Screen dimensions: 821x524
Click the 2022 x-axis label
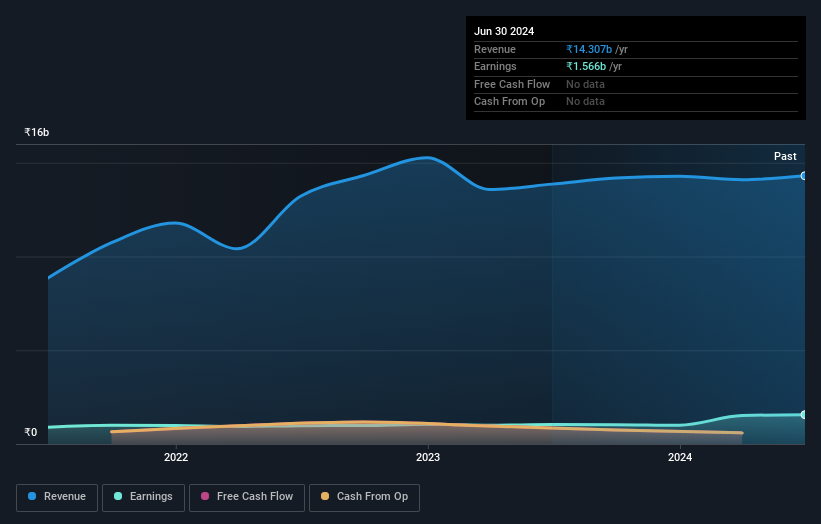[176, 457]
